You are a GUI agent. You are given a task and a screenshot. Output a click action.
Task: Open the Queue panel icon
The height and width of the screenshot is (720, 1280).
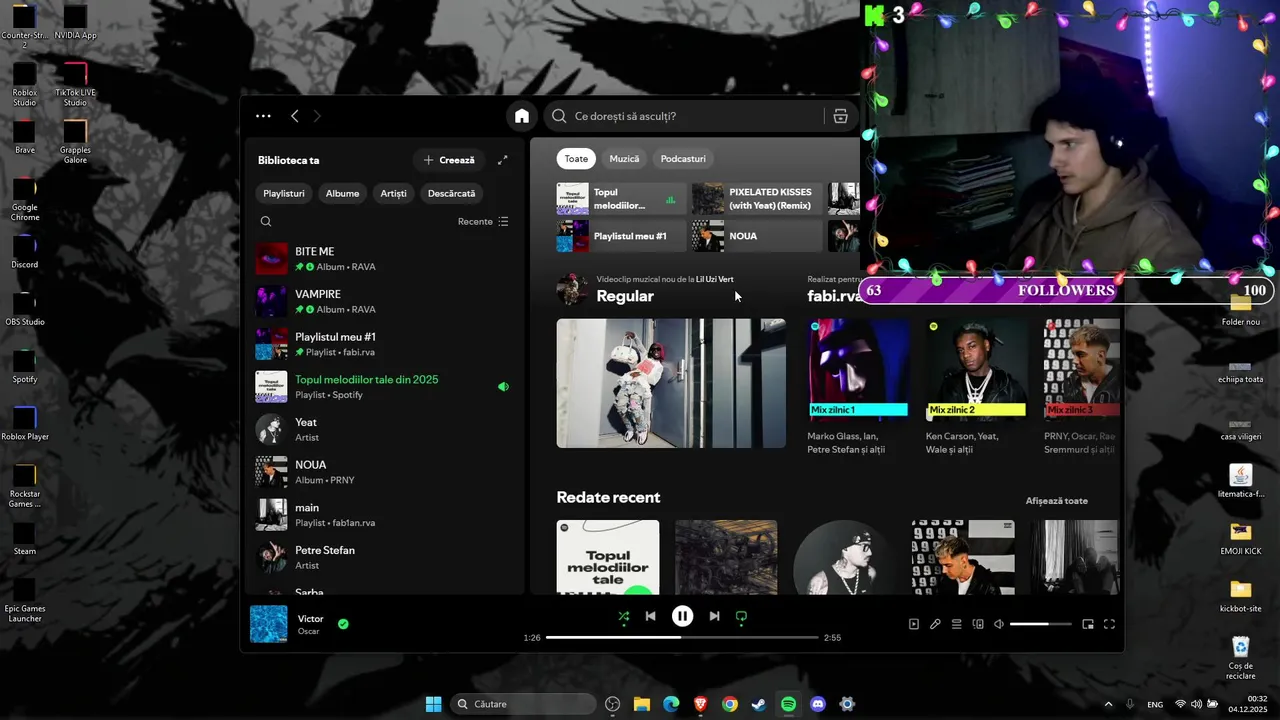click(956, 624)
